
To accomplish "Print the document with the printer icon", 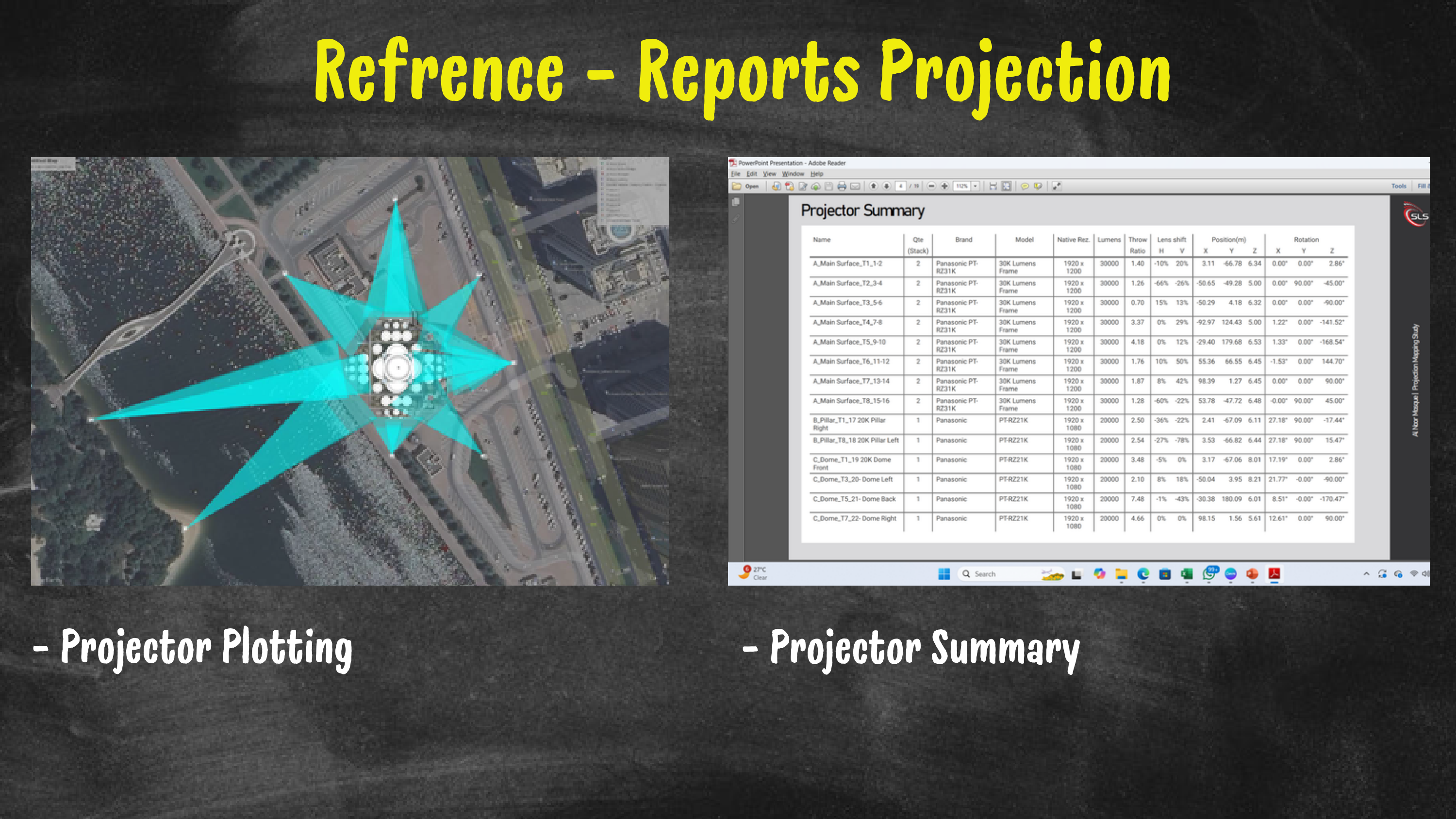I will tap(842, 186).
